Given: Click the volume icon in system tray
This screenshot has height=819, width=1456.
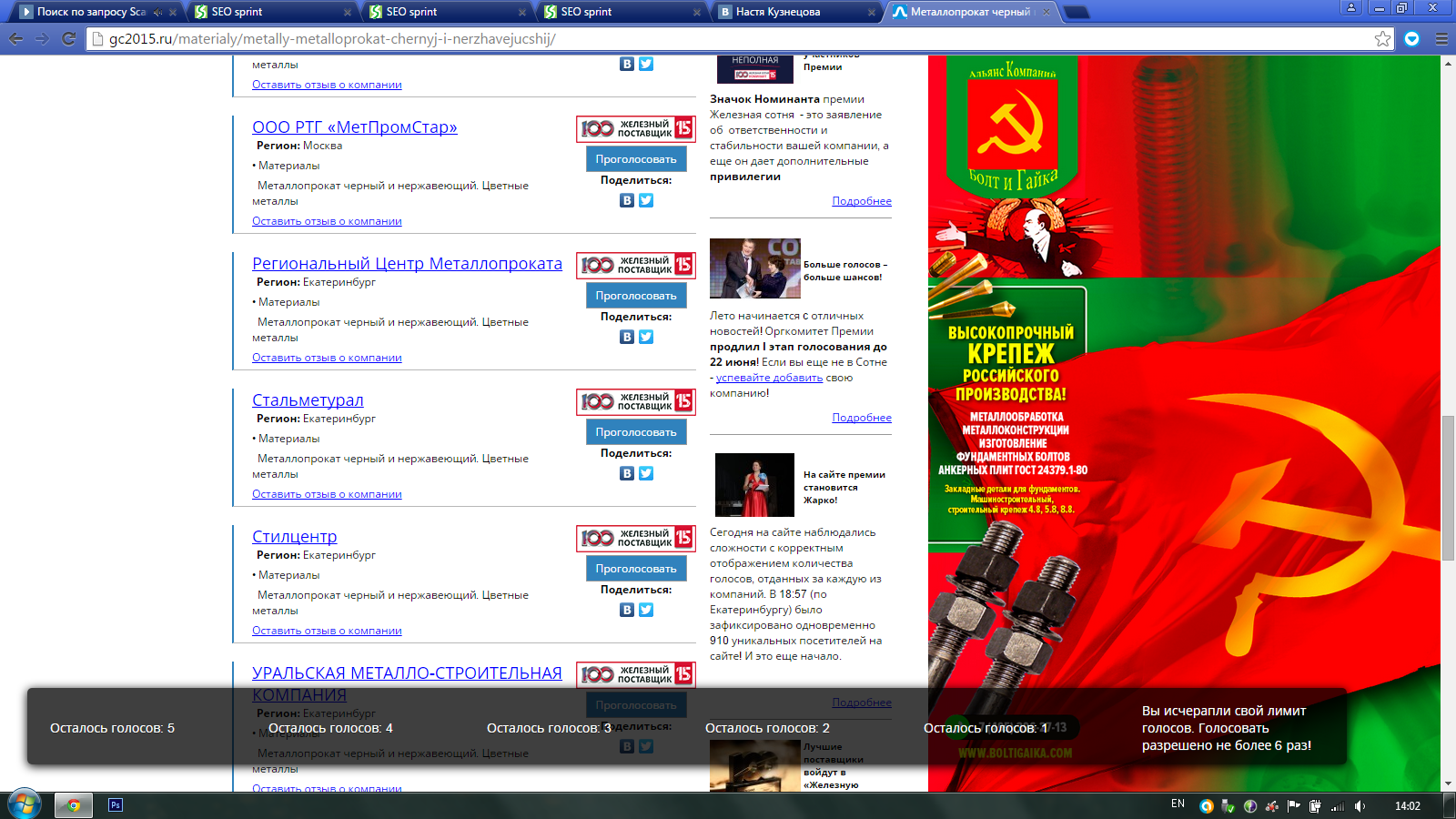Looking at the screenshot, I should (1360, 805).
